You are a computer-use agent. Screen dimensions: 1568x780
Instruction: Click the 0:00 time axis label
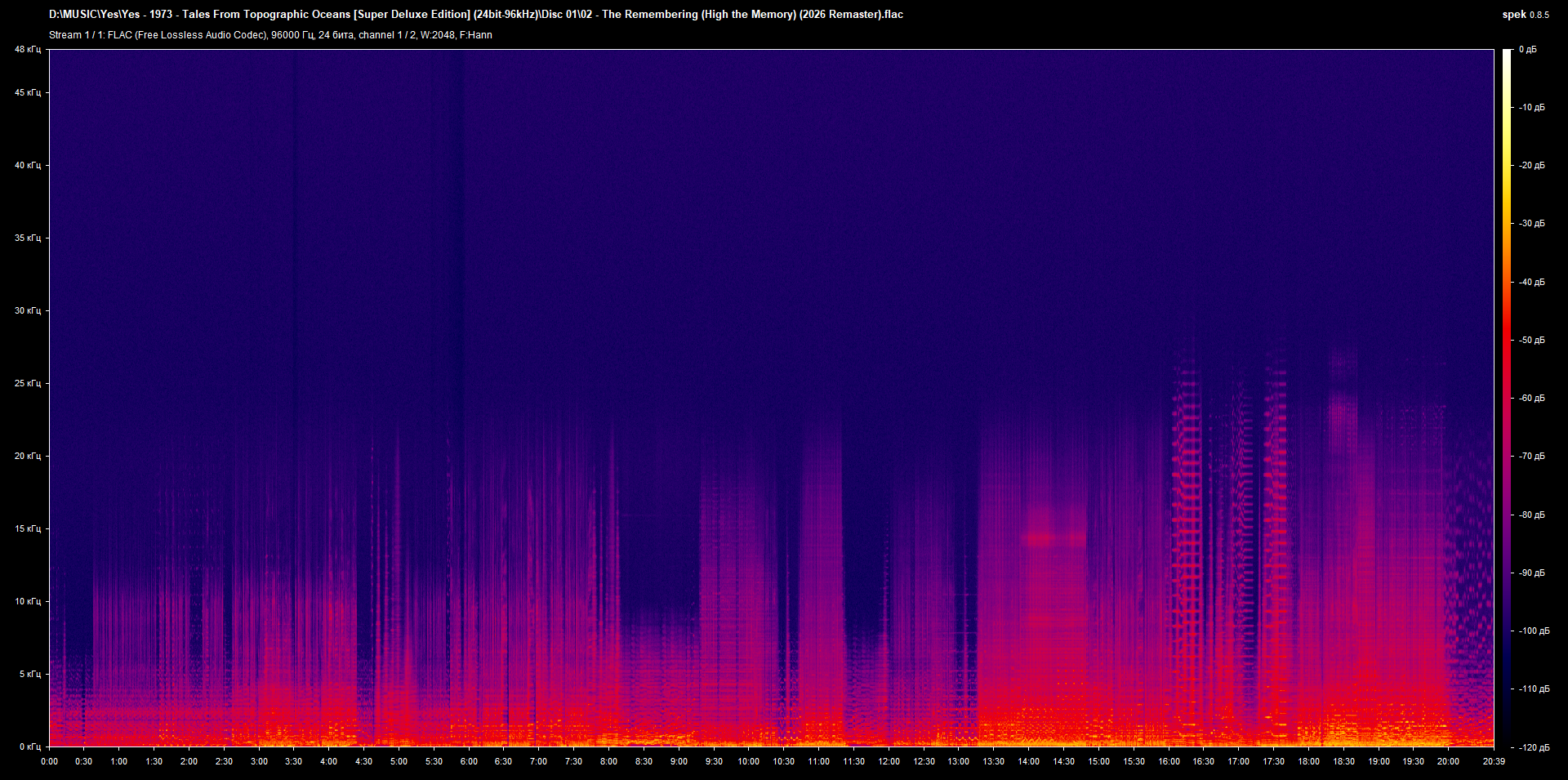[49, 762]
